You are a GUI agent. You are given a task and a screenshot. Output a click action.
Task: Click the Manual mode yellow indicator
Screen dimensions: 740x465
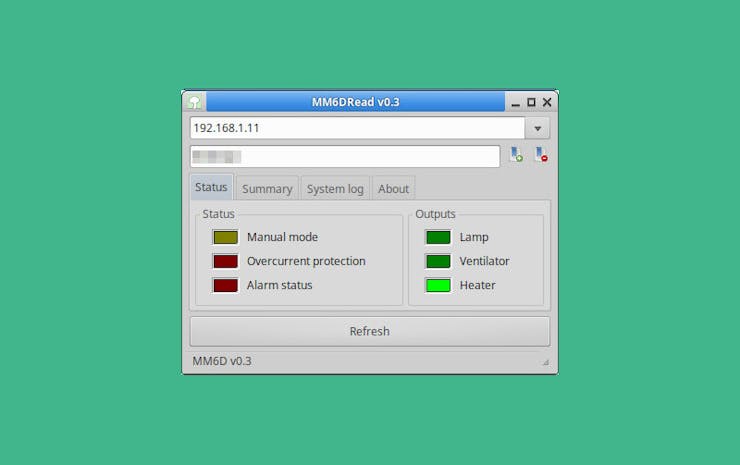point(226,237)
